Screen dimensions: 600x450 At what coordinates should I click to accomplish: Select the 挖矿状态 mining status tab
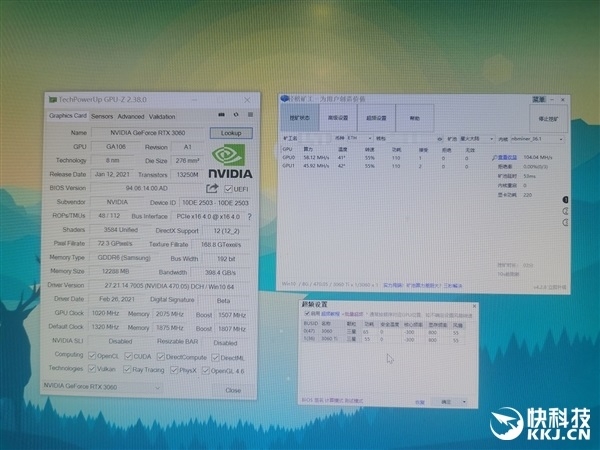(x=300, y=117)
